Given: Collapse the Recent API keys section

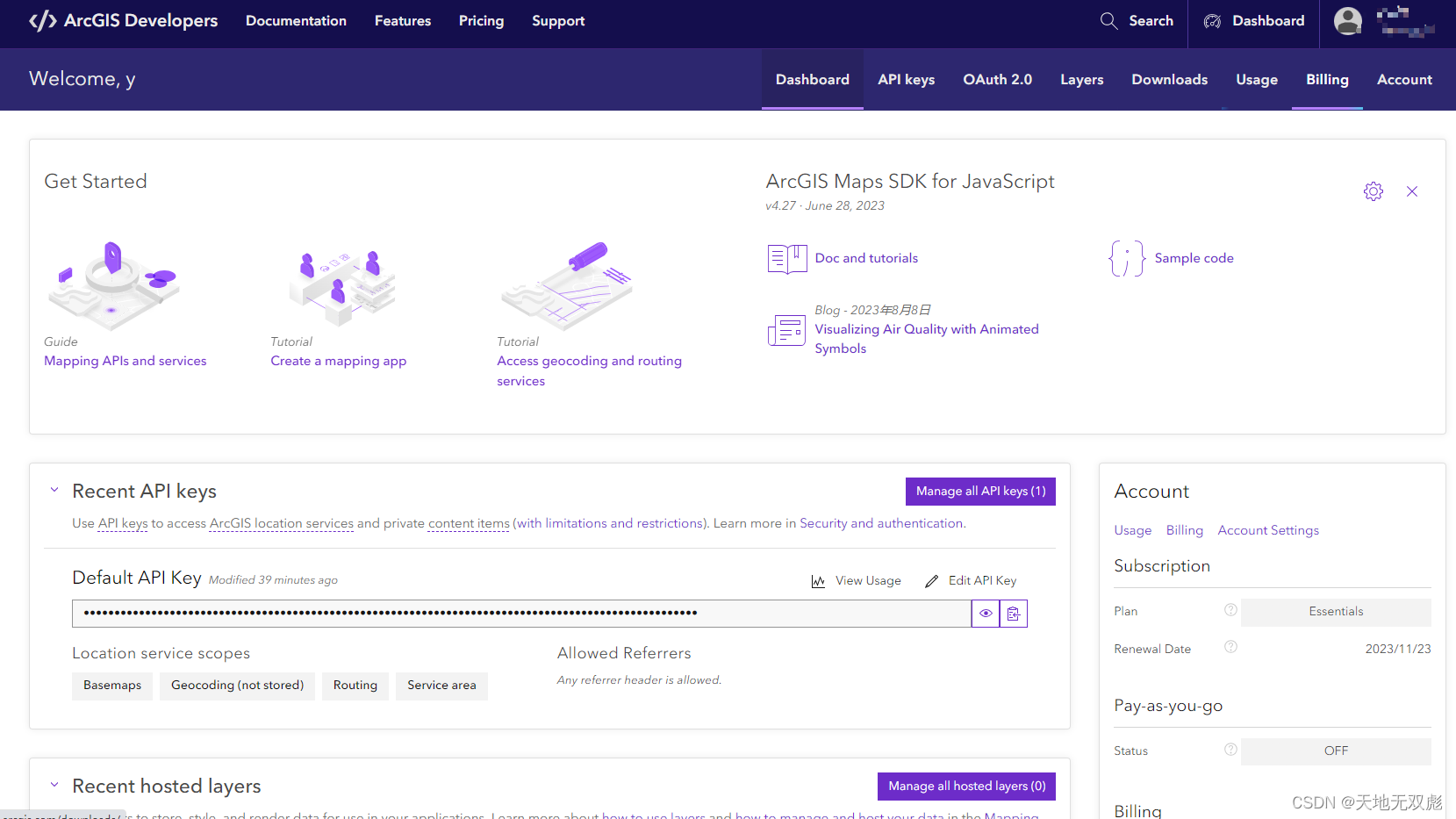Looking at the screenshot, I should [54, 490].
